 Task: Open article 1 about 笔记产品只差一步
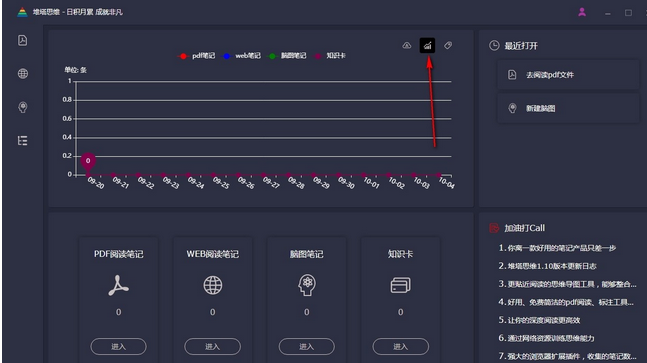click(x=557, y=248)
